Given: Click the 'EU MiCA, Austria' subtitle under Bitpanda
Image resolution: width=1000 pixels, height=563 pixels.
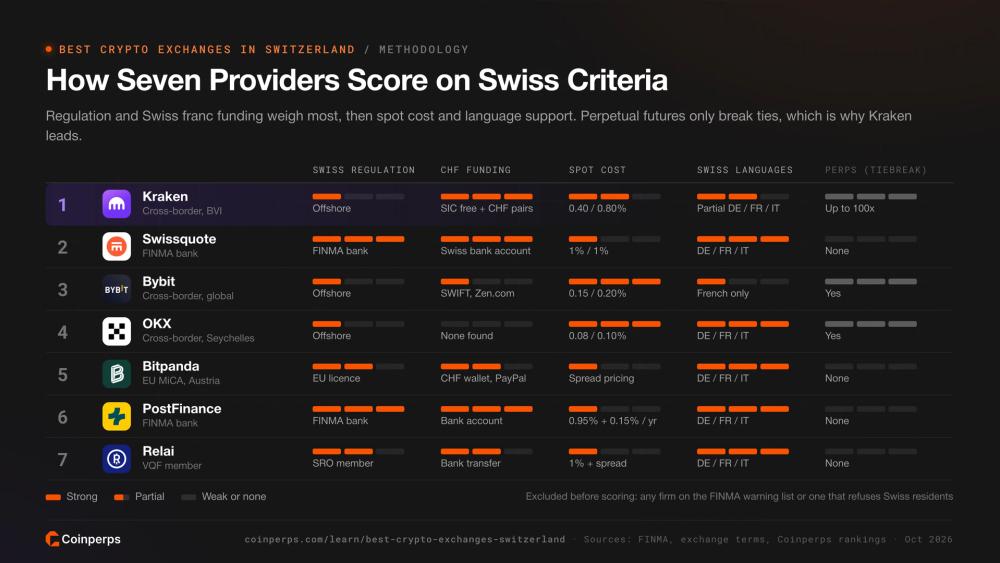Looking at the screenshot, I should [x=181, y=381].
